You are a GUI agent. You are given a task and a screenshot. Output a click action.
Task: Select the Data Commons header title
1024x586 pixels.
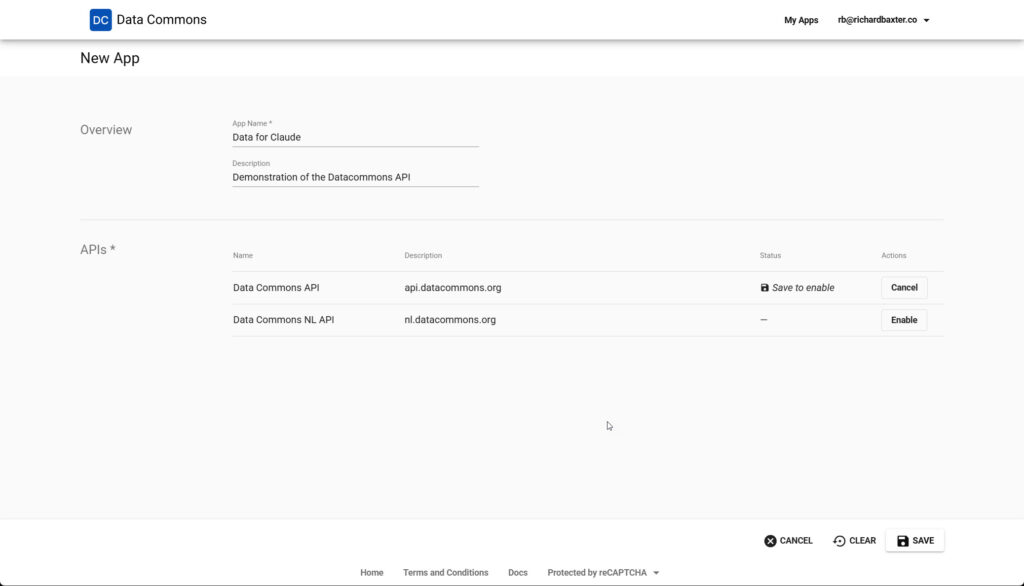[x=160, y=19]
